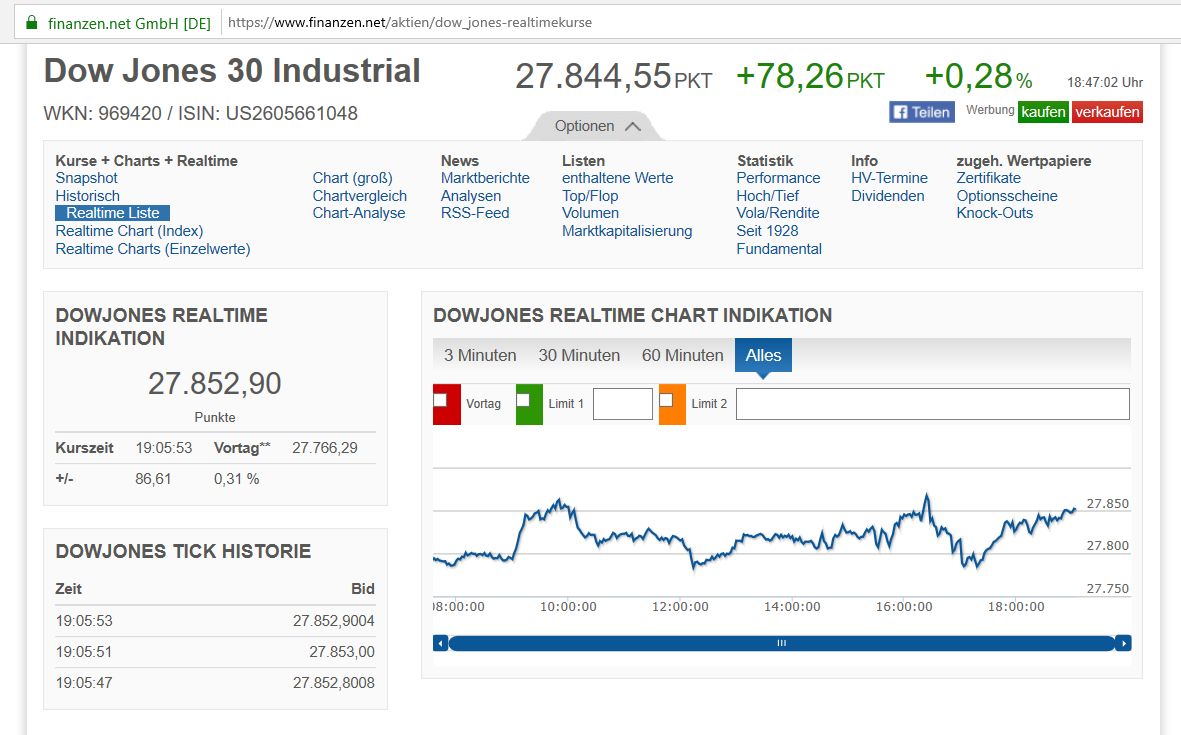Click the Facebook Teilen share button
Image resolution: width=1181 pixels, height=735 pixels.
pos(921,112)
